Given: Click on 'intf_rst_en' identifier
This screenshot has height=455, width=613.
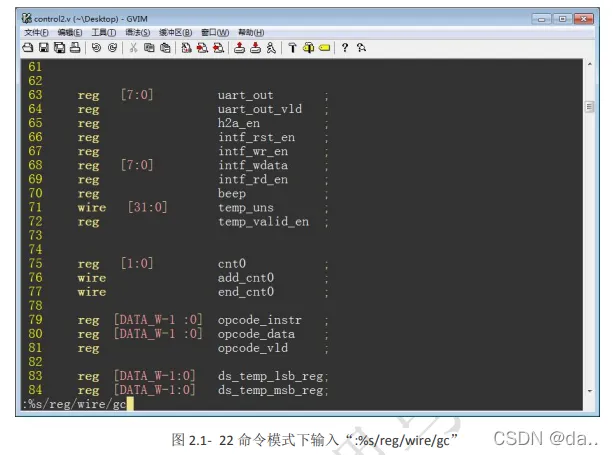Looking at the screenshot, I should click(x=256, y=137).
